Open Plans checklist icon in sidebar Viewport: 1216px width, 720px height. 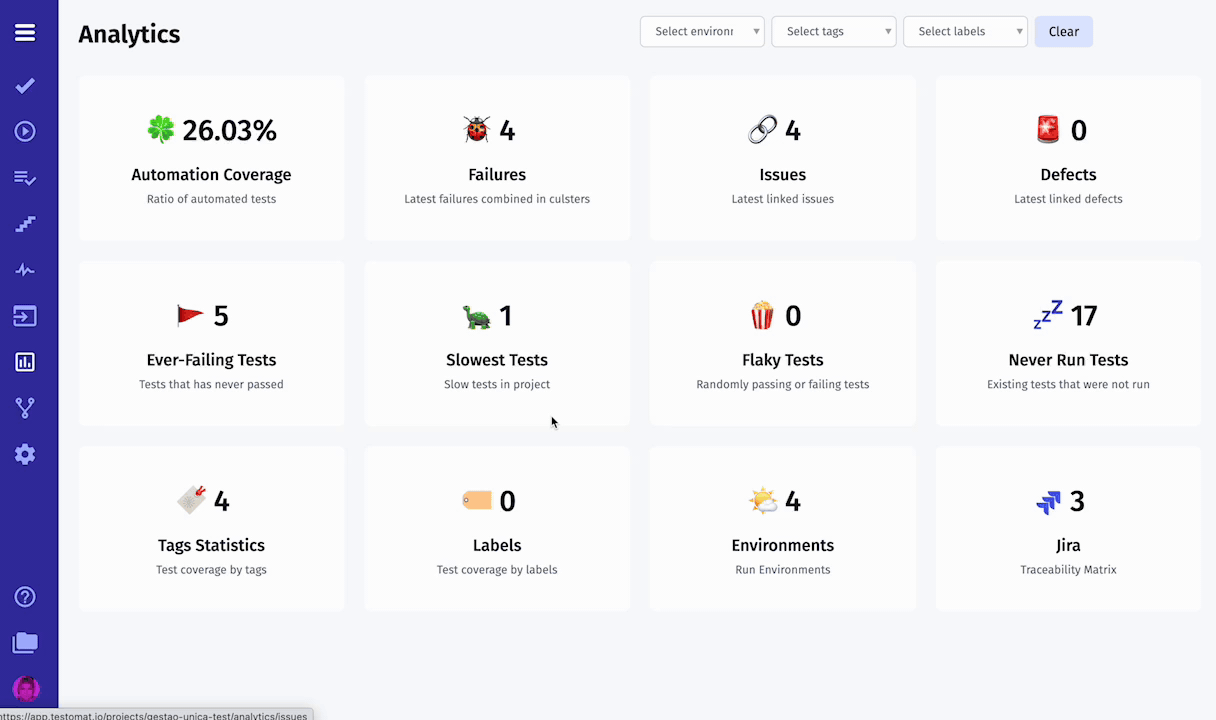pyautogui.click(x=25, y=178)
